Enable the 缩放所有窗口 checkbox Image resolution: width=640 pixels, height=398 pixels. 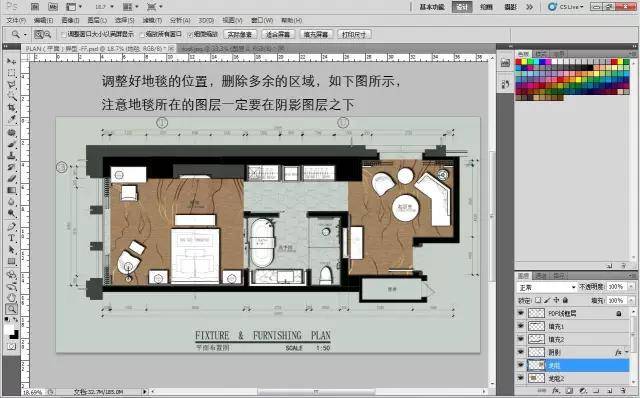click(142, 35)
